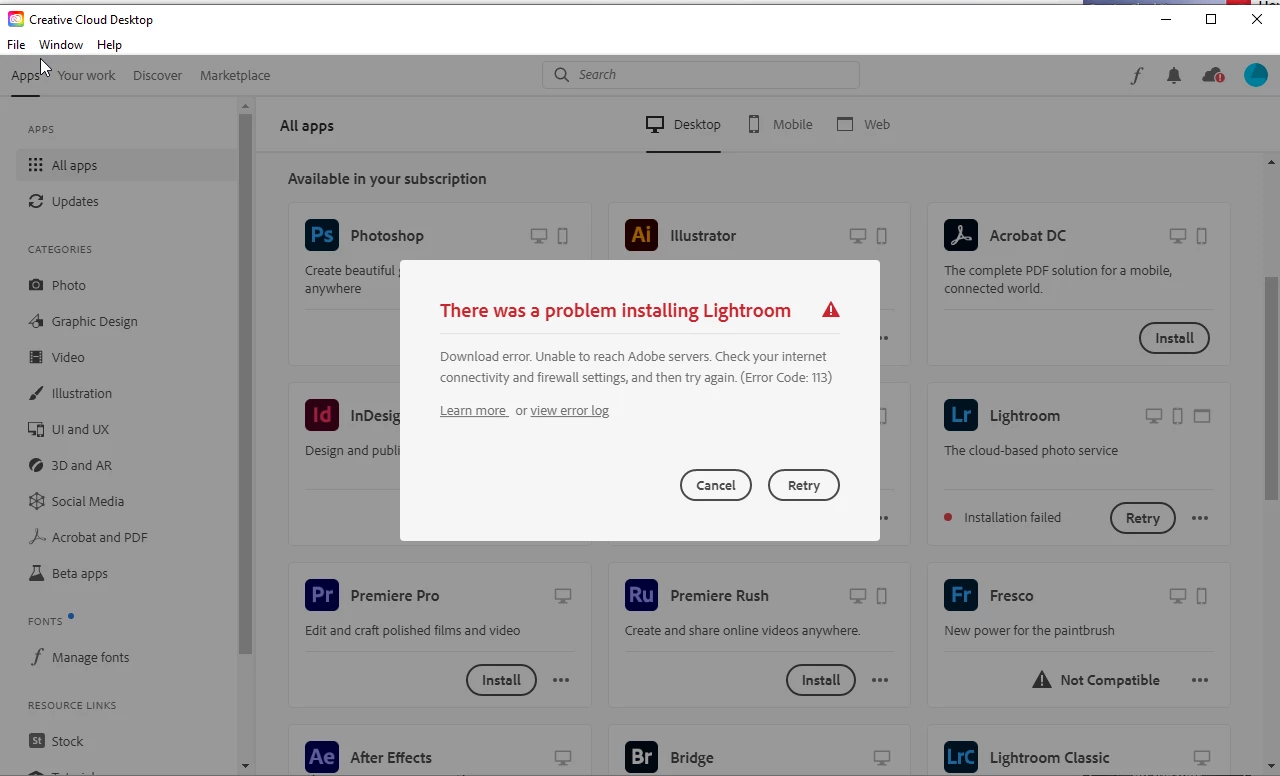Click the Lightroom app icon
The height and width of the screenshot is (776, 1280).
pyautogui.click(x=961, y=415)
